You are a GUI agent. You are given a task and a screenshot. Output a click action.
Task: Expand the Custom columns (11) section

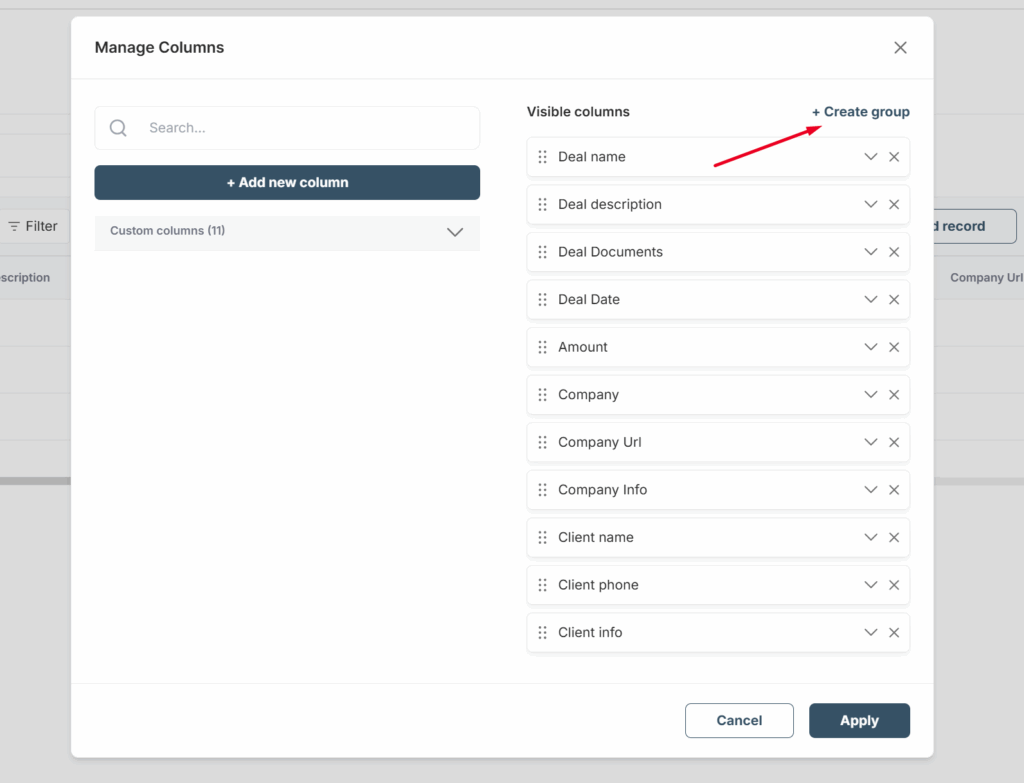point(455,232)
